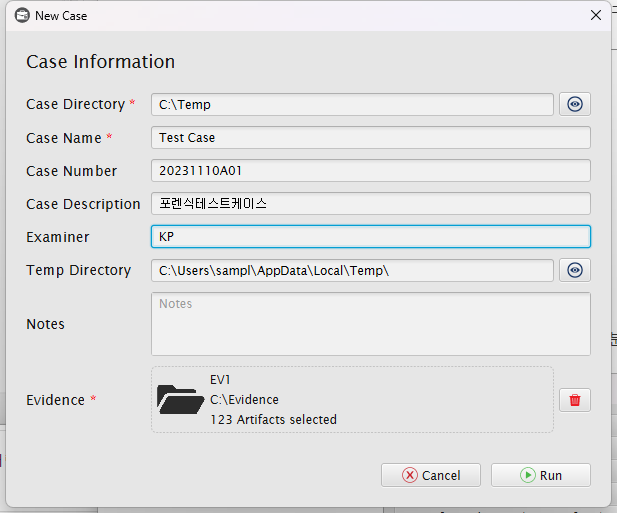Click the New Case window title icon

22,15
